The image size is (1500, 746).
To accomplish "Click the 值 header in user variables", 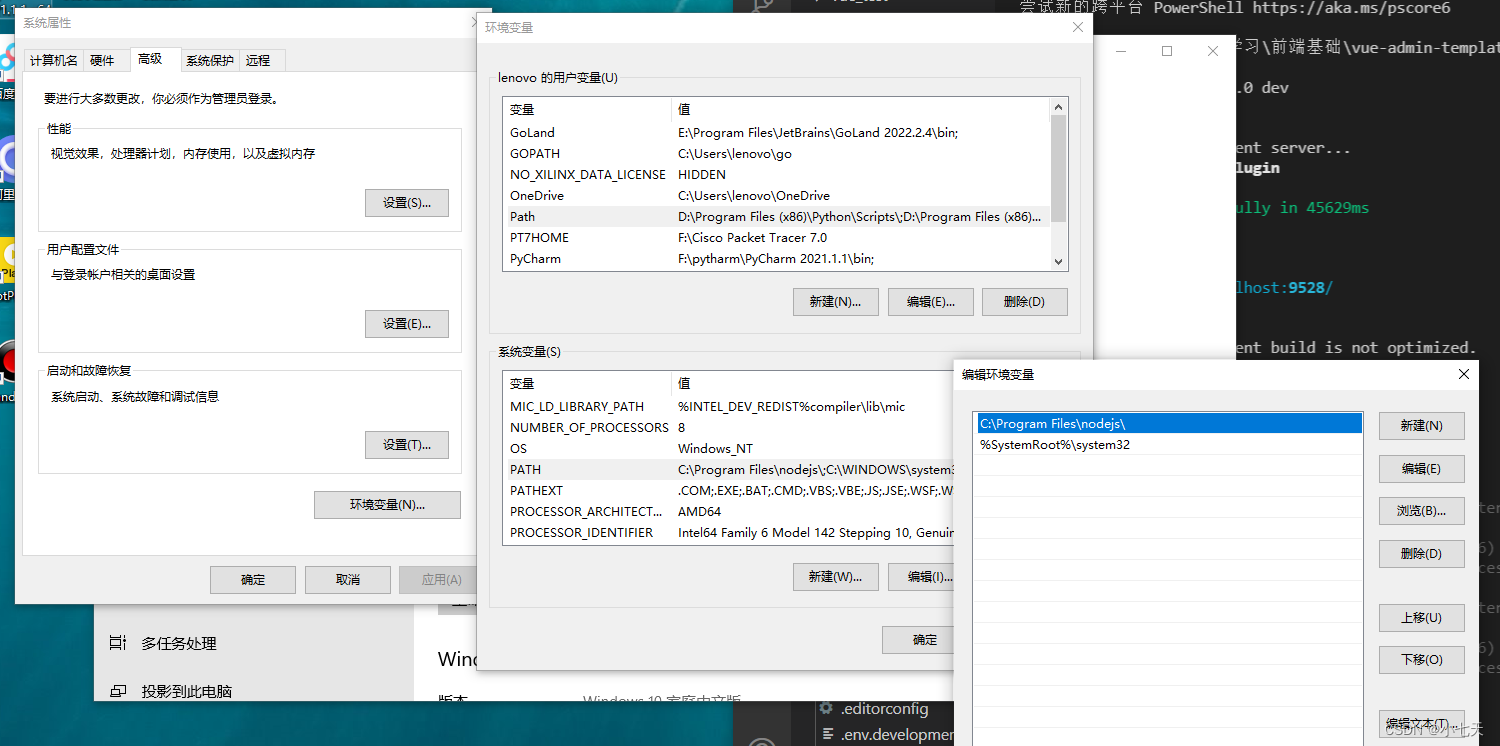I will click(861, 109).
